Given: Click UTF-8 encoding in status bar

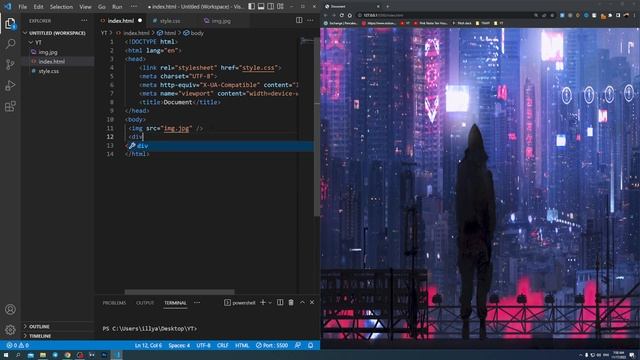Looking at the screenshot, I should 203,345.
